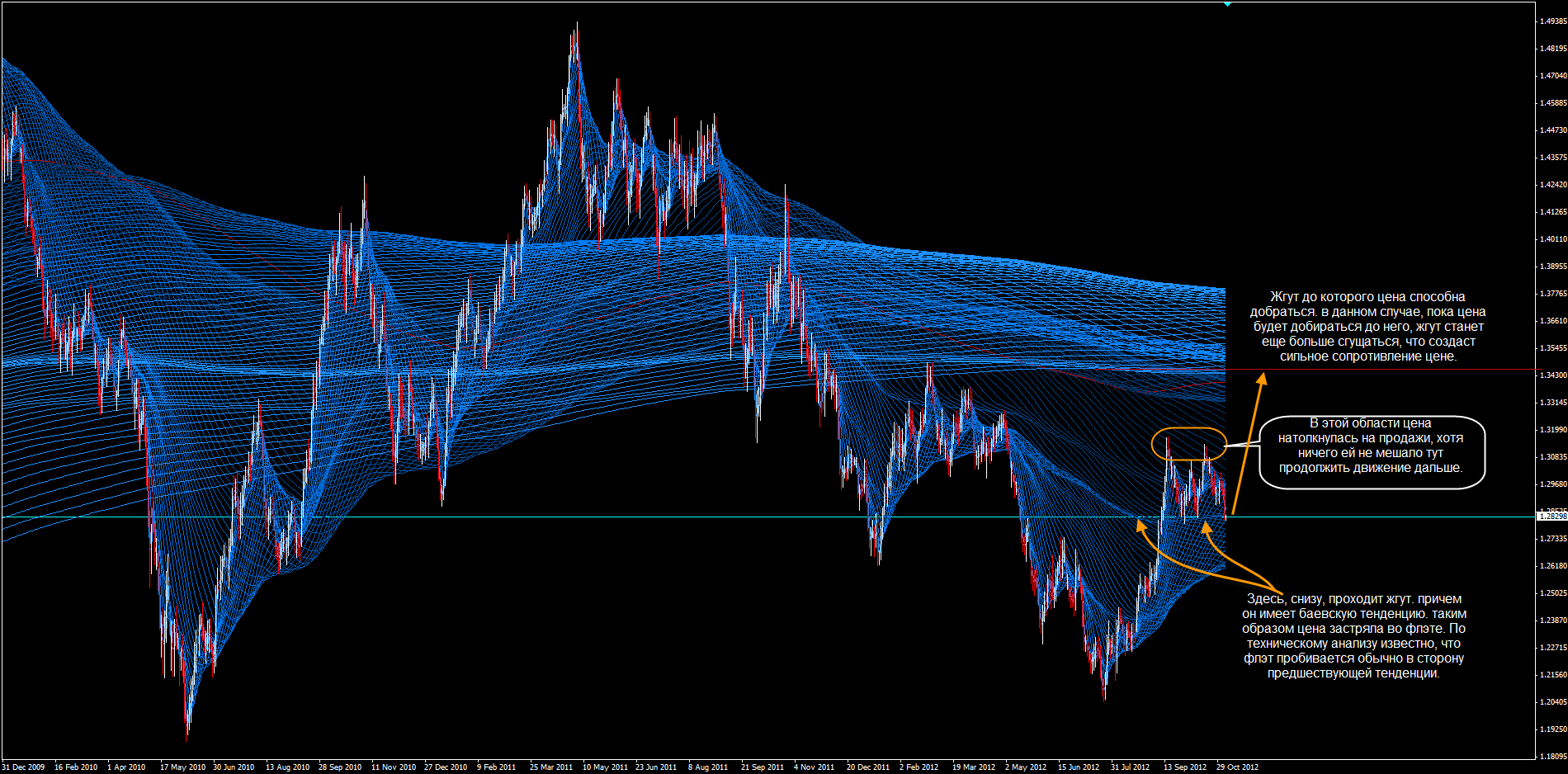The height and width of the screenshot is (774, 1568).
Task: Click the 2 May 2012 date label
Action: 1025,767
